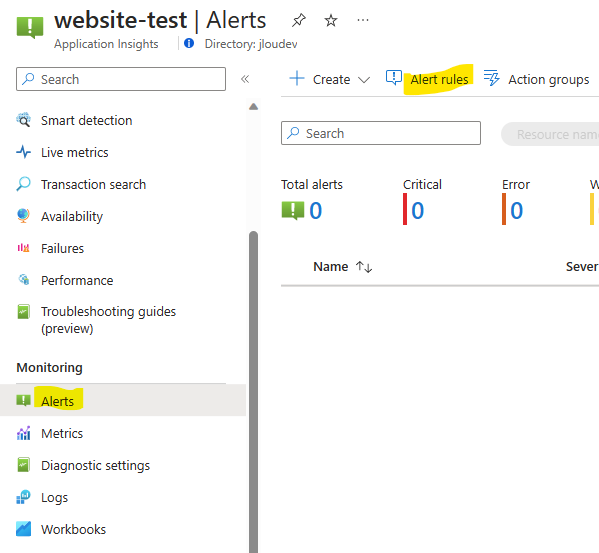Open Live metrics

74,153
